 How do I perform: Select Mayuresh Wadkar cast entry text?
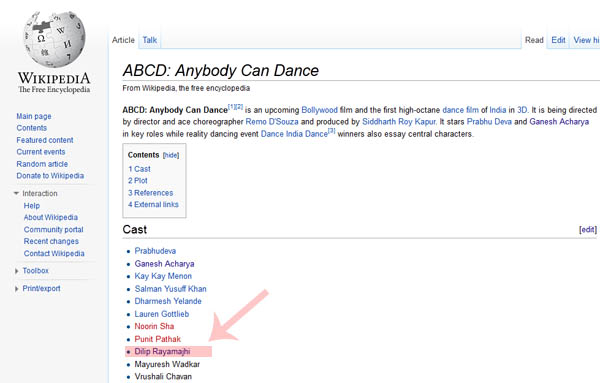[167, 364]
